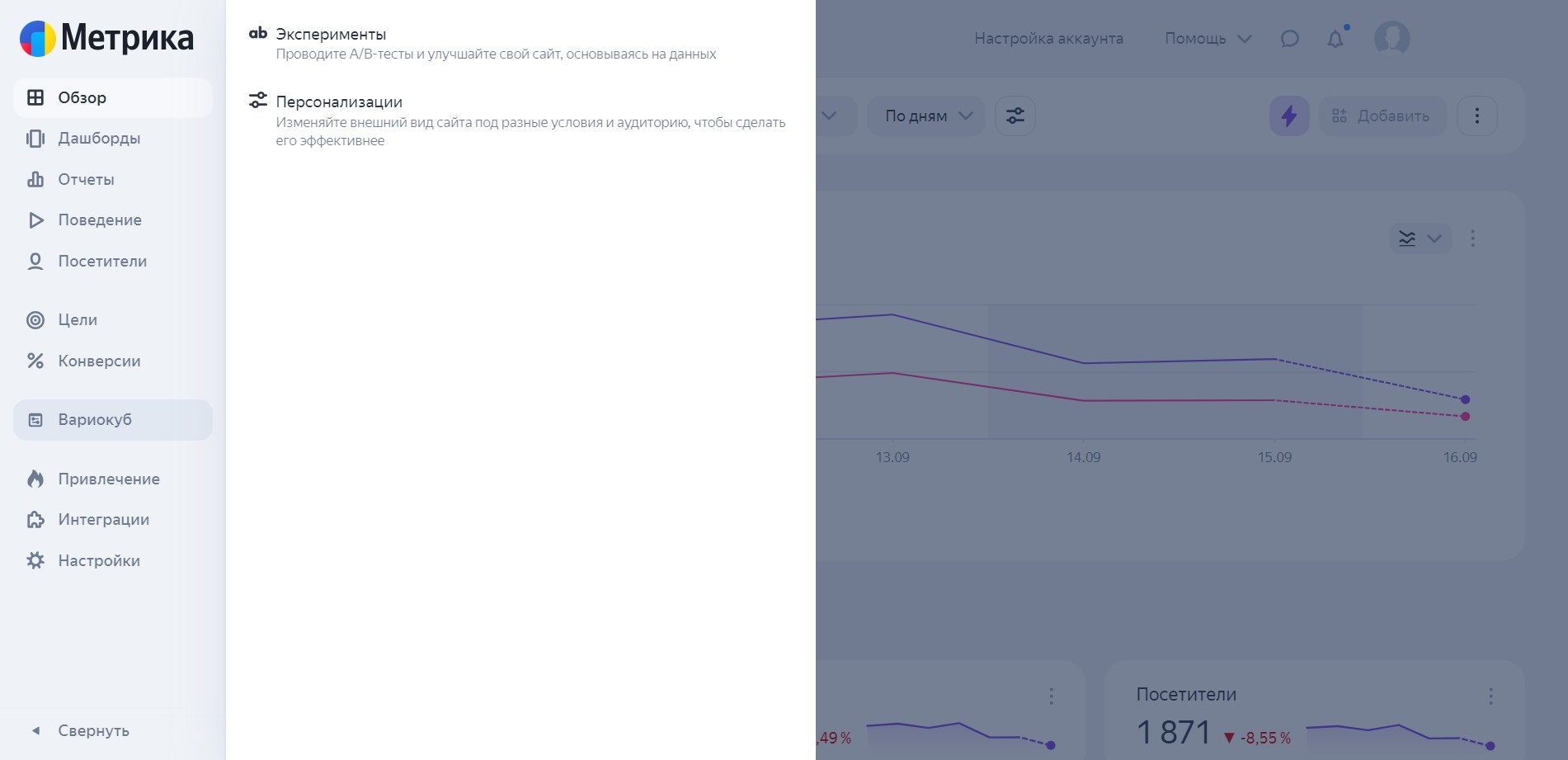Open the three-dot menu next to Добавить
This screenshot has width=1568, height=760.
(x=1477, y=116)
